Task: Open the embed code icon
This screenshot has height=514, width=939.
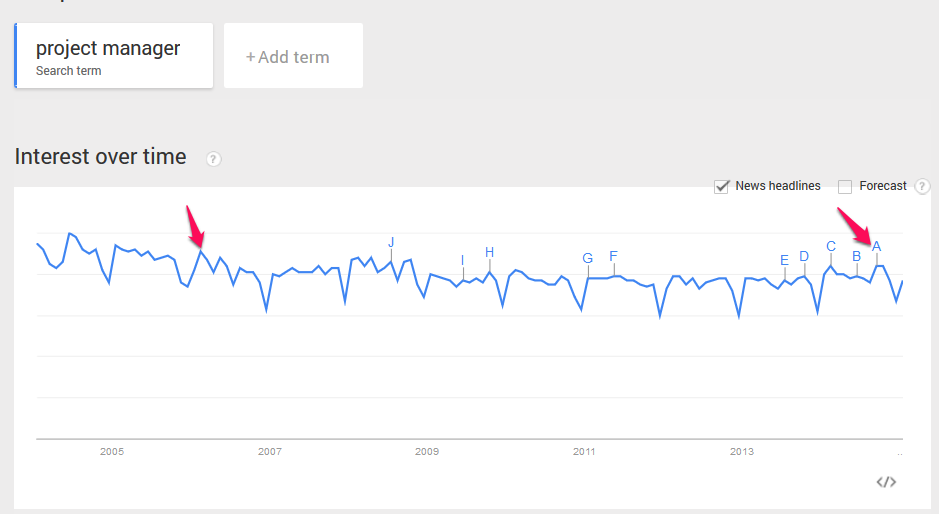Action: click(x=886, y=482)
